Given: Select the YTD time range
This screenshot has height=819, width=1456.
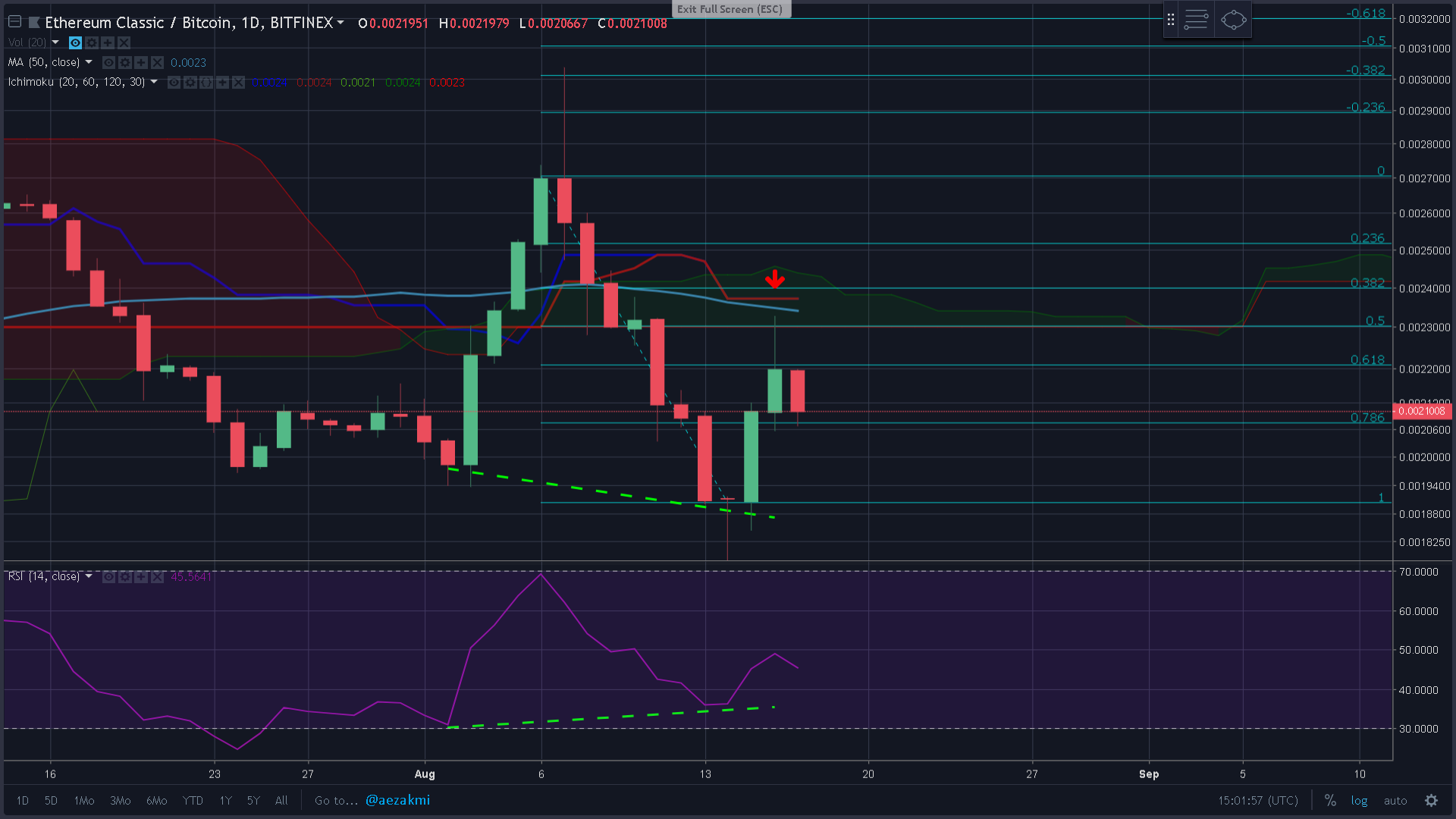Looking at the screenshot, I should 193,800.
